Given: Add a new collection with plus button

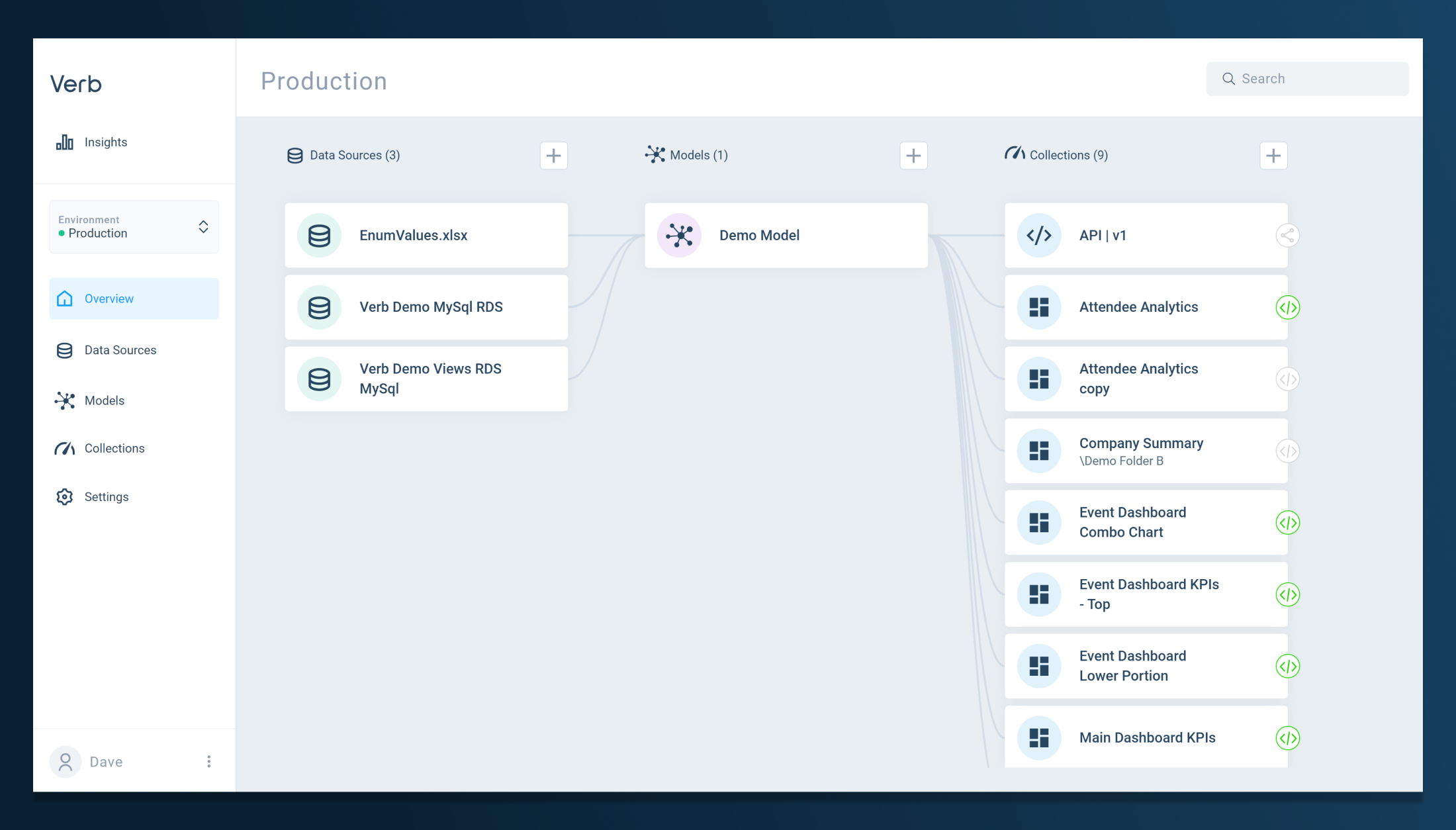Looking at the screenshot, I should pos(1273,156).
